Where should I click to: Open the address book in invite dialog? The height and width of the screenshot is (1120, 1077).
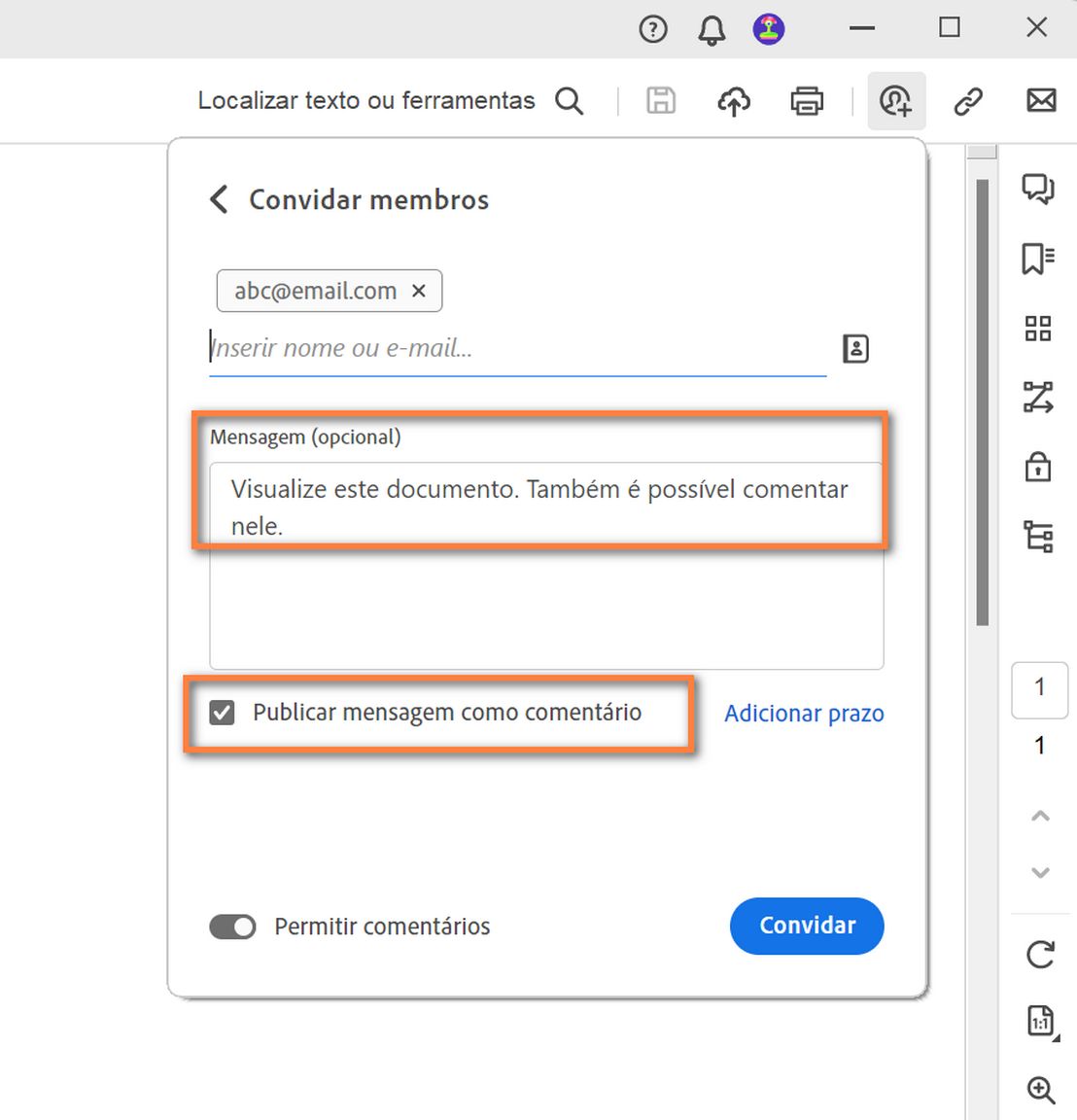click(854, 348)
